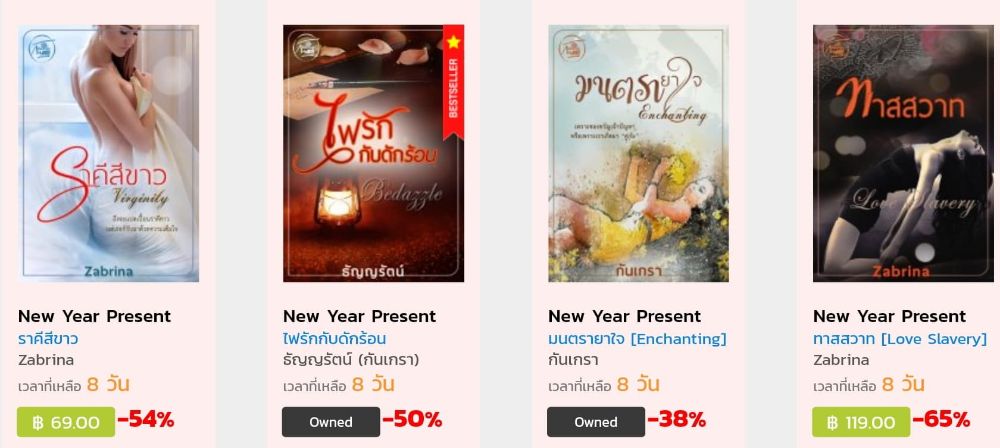
Task: Buy ทาสสวาท for ฿ 119.00
Action: [x=861, y=422]
